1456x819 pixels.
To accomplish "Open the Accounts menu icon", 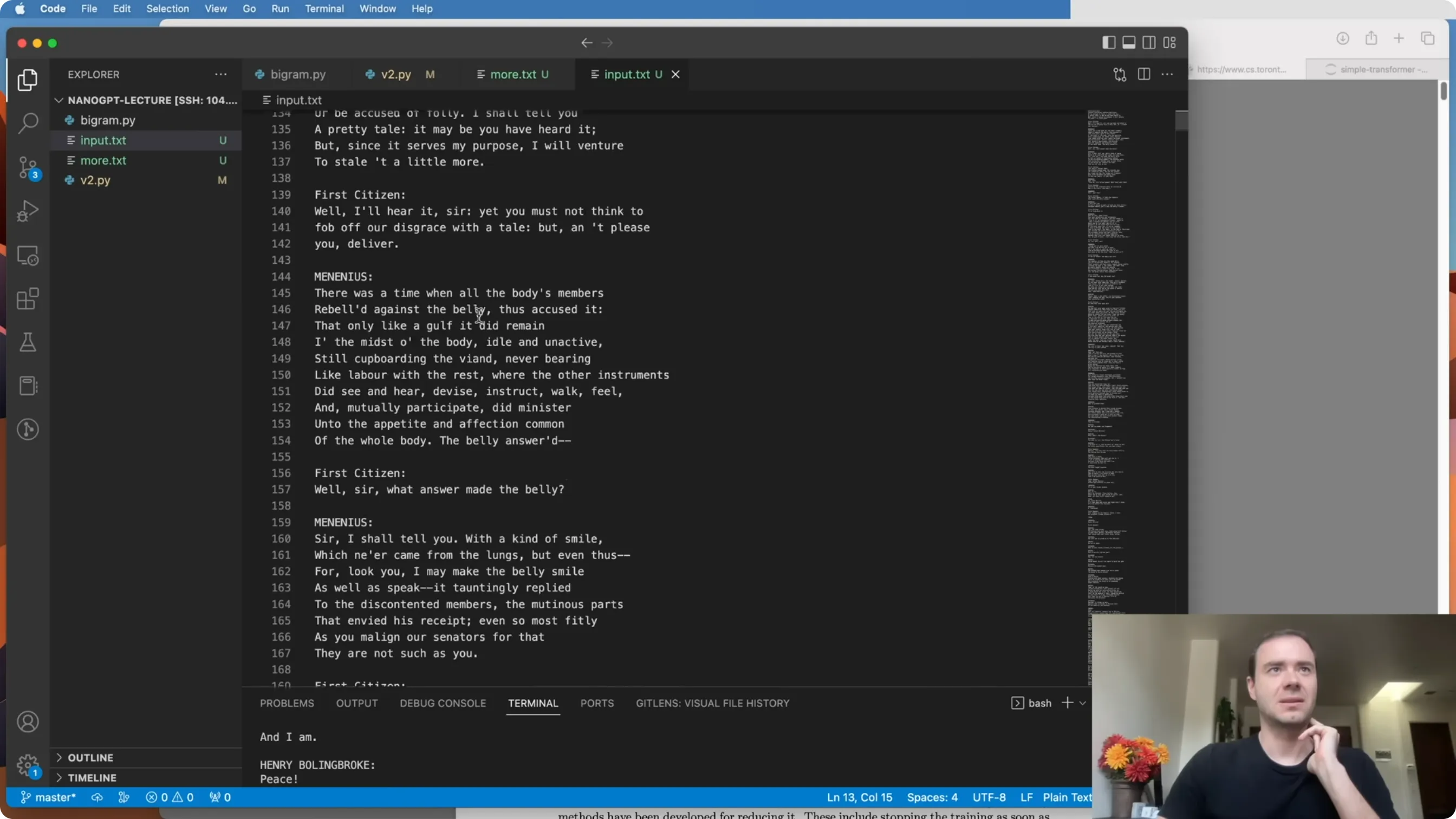I will tap(27, 722).
